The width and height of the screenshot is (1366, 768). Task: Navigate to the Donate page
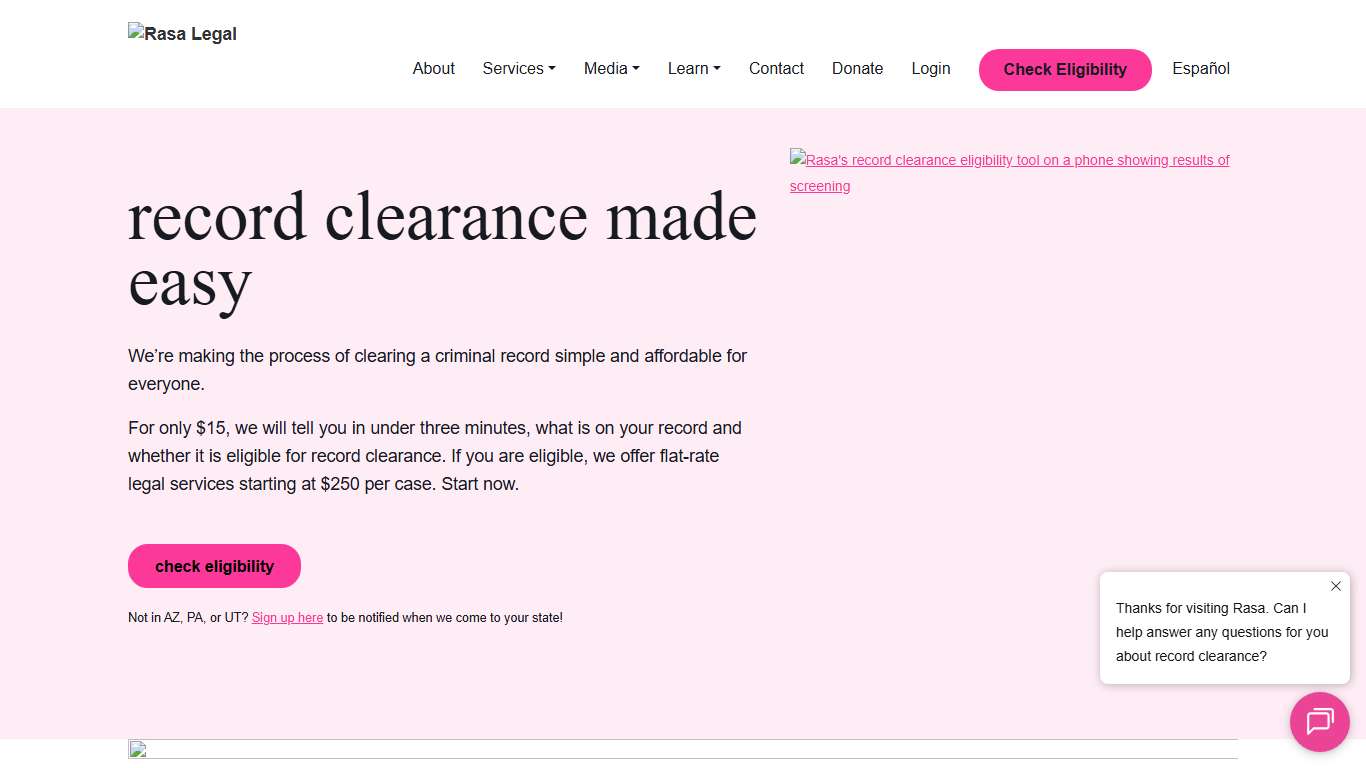point(857,69)
